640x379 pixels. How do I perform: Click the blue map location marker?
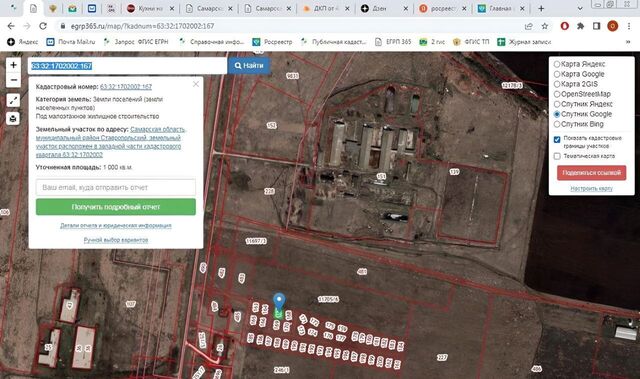tap(279, 301)
